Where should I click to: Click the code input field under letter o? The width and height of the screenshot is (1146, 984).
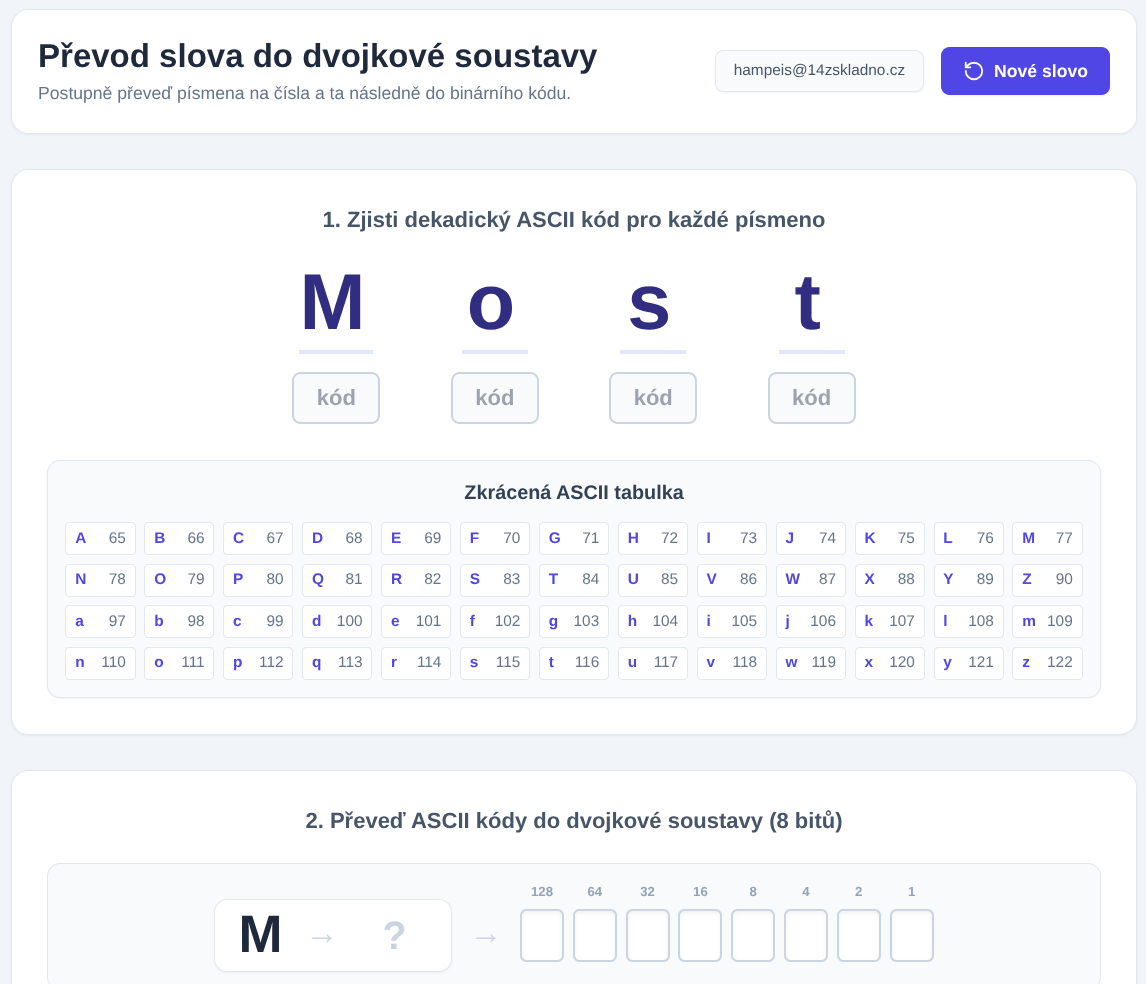click(x=495, y=398)
